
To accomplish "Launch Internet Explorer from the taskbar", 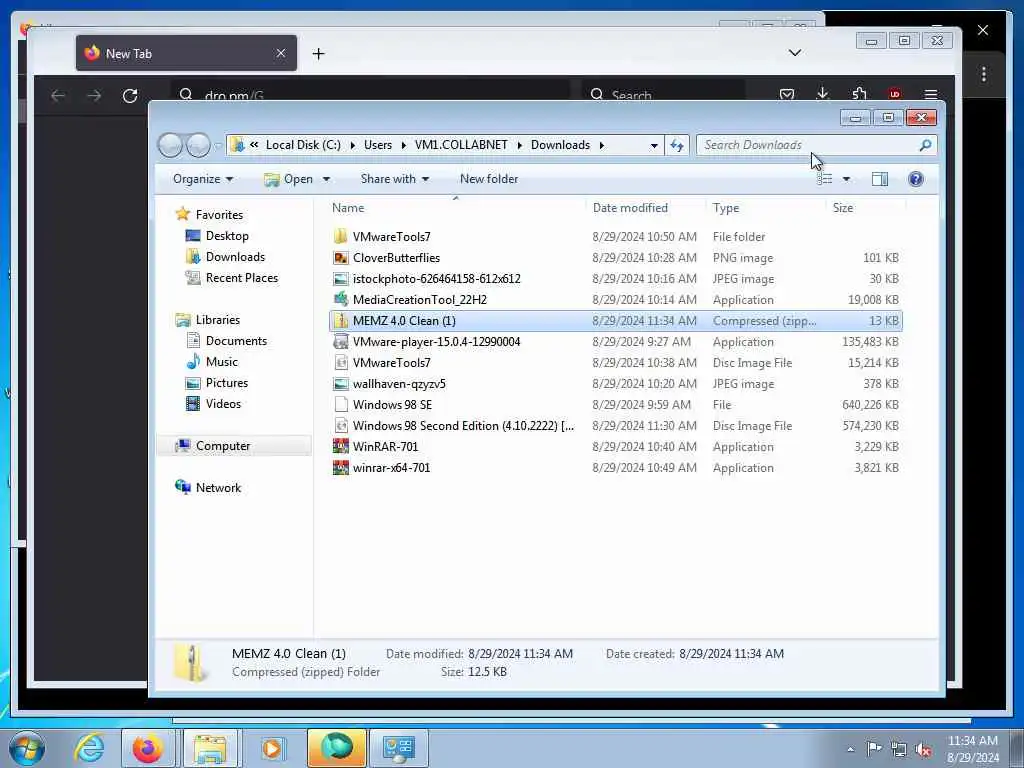I will 89,748.
